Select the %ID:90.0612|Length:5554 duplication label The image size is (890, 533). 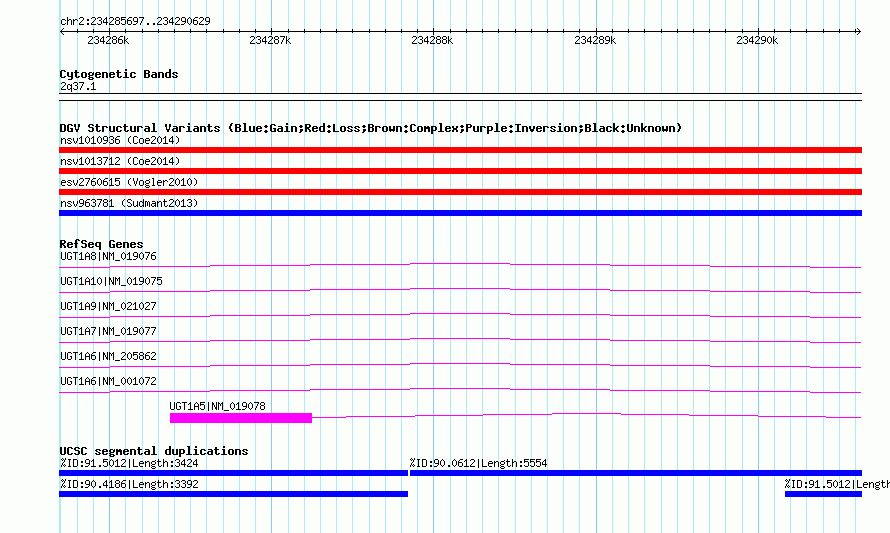478,464
